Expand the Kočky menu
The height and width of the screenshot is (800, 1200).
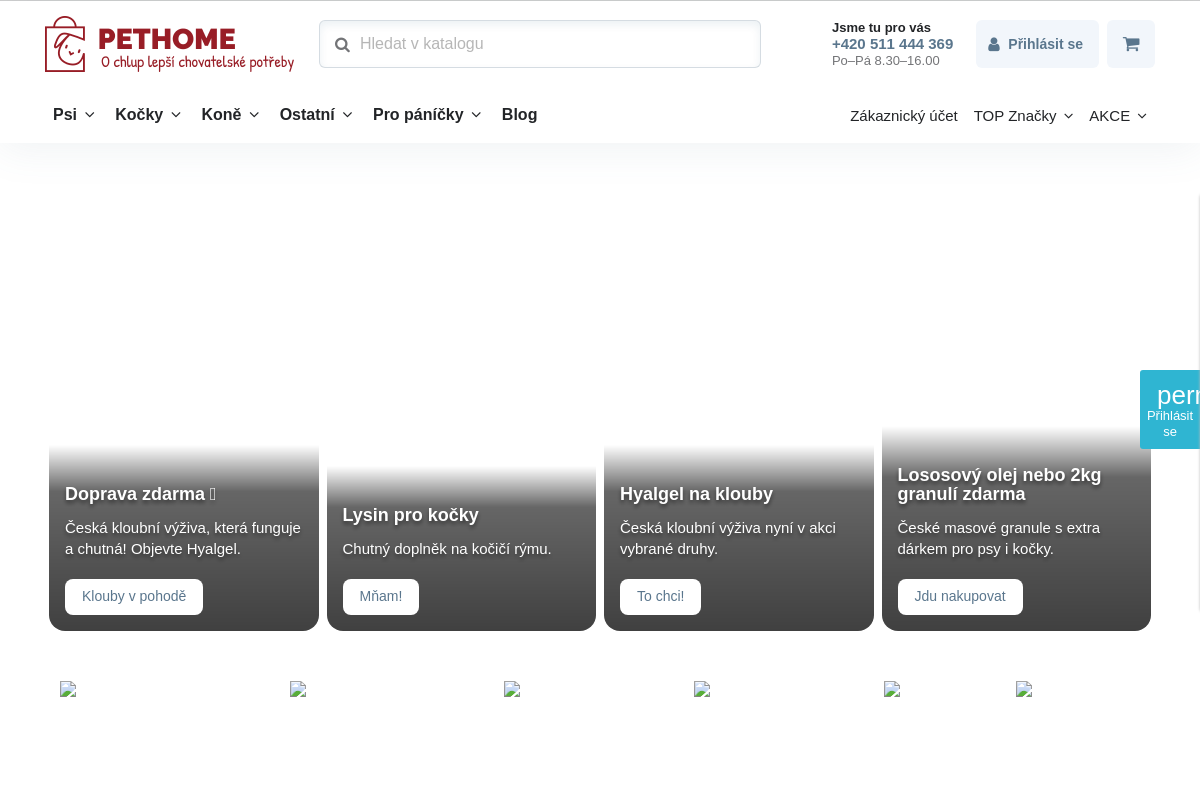pos(148,114)
